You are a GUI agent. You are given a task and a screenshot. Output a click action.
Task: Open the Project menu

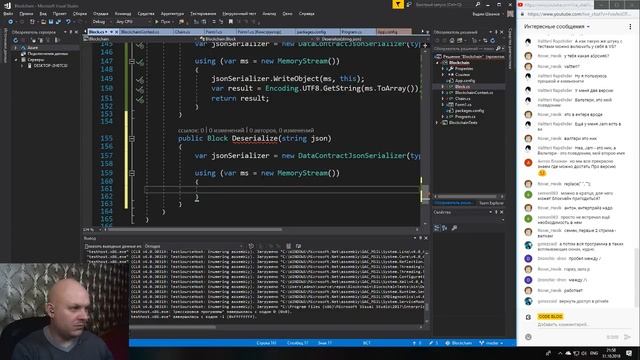[x=59, y=14]
